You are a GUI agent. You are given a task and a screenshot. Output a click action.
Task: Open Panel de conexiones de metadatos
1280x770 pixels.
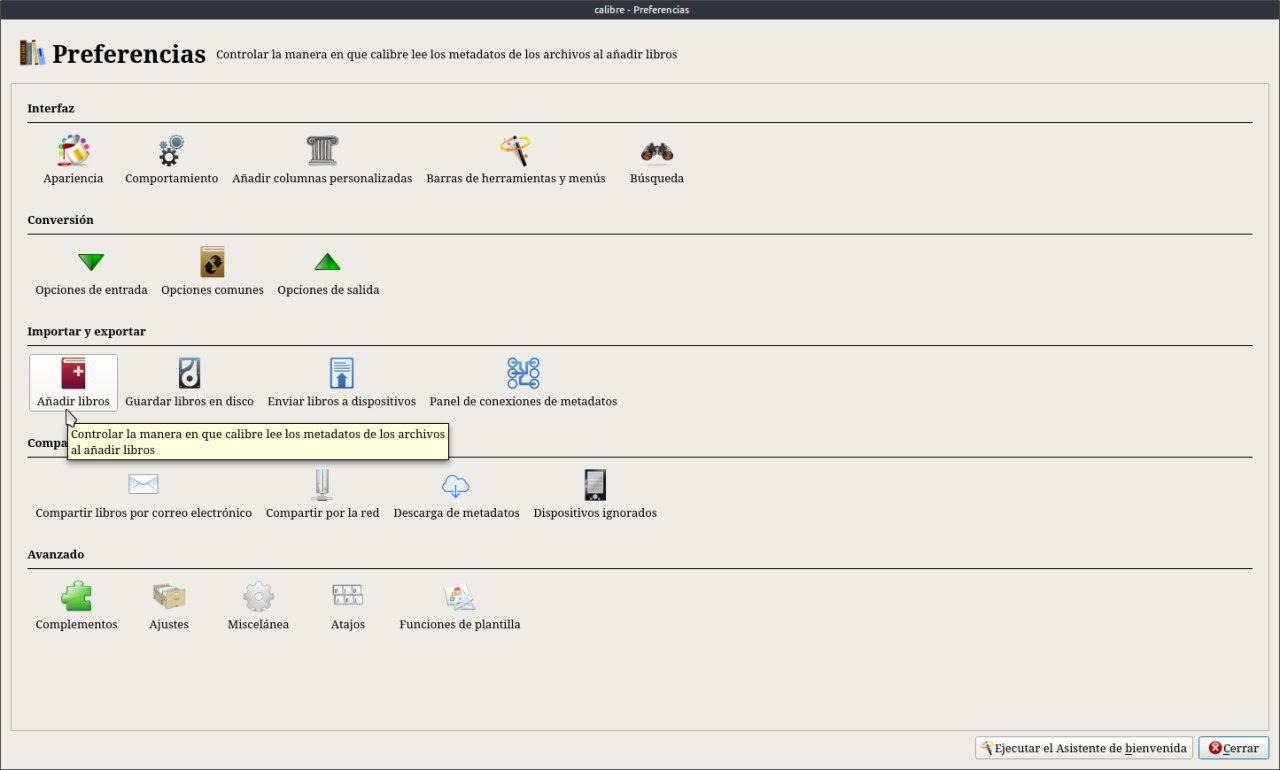[523, 383]
